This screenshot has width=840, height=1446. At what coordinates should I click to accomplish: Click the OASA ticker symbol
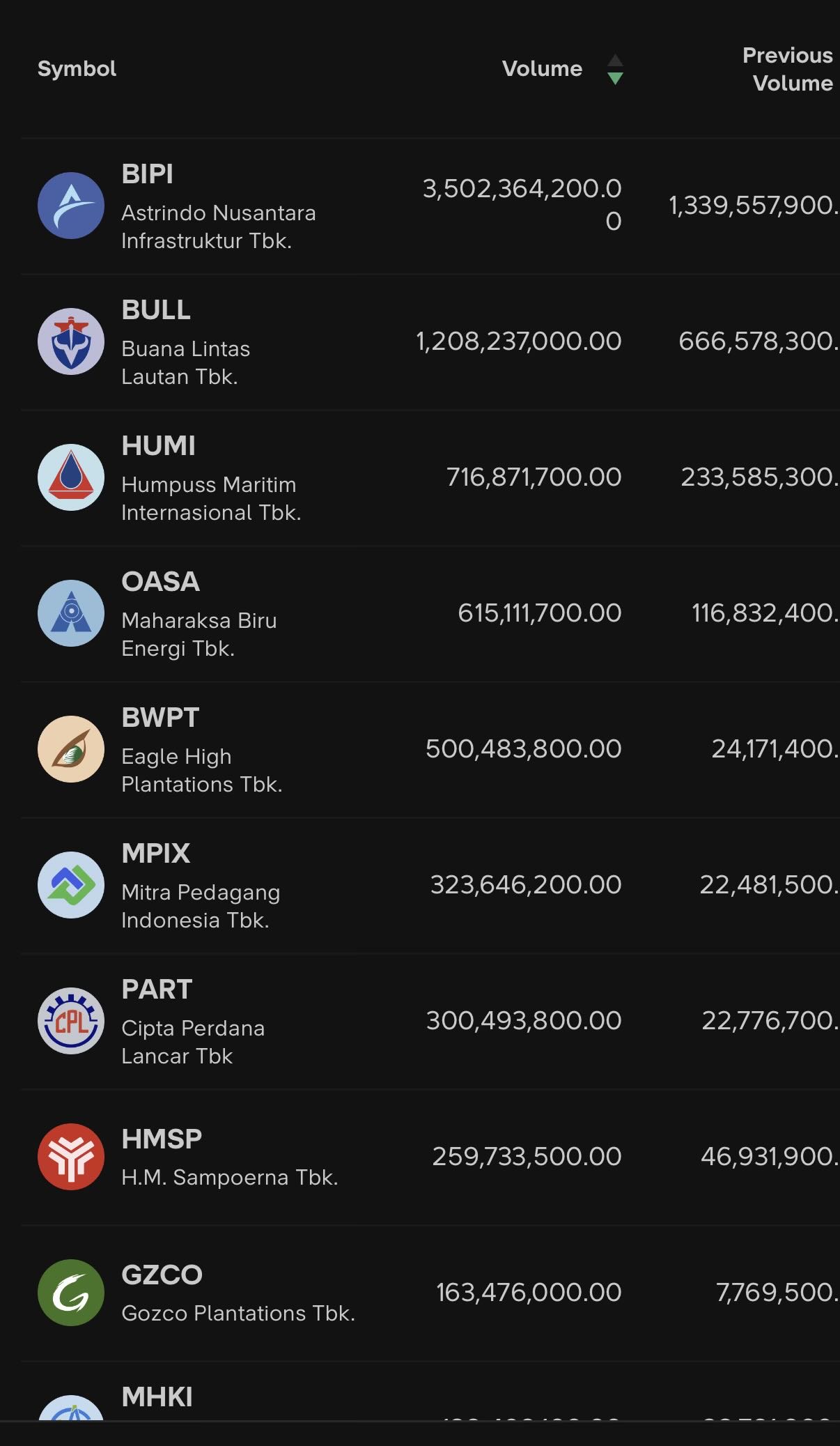click(160, 582)
